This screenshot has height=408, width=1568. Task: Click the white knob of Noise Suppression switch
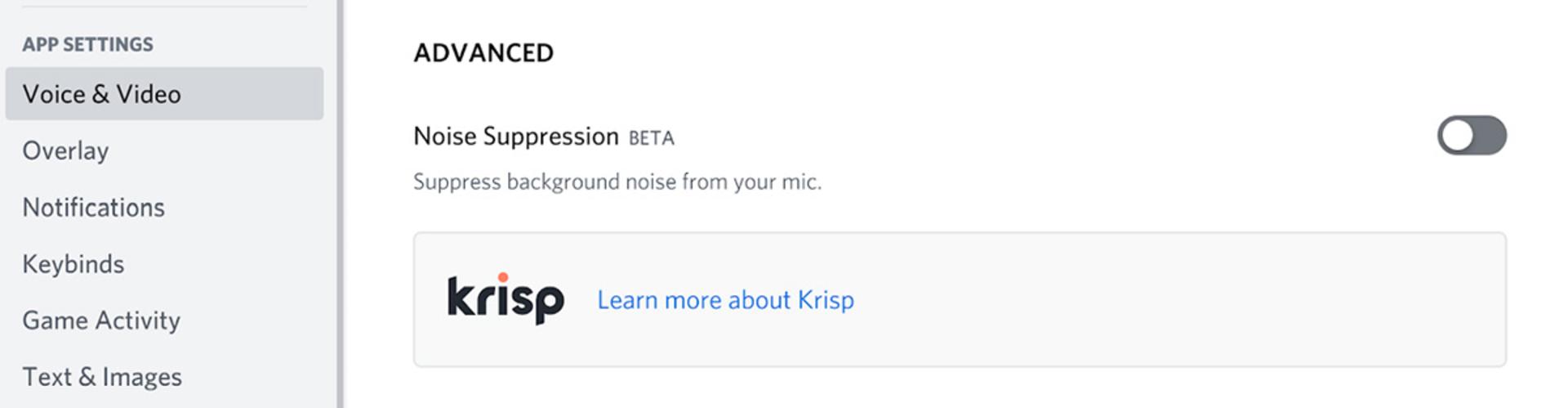(x=1457, y=135)
